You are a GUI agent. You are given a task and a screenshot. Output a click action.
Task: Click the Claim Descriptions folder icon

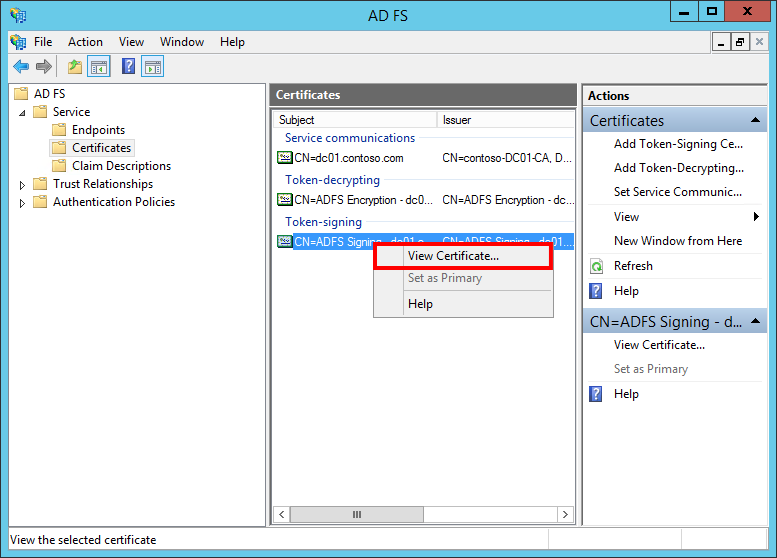59,166
